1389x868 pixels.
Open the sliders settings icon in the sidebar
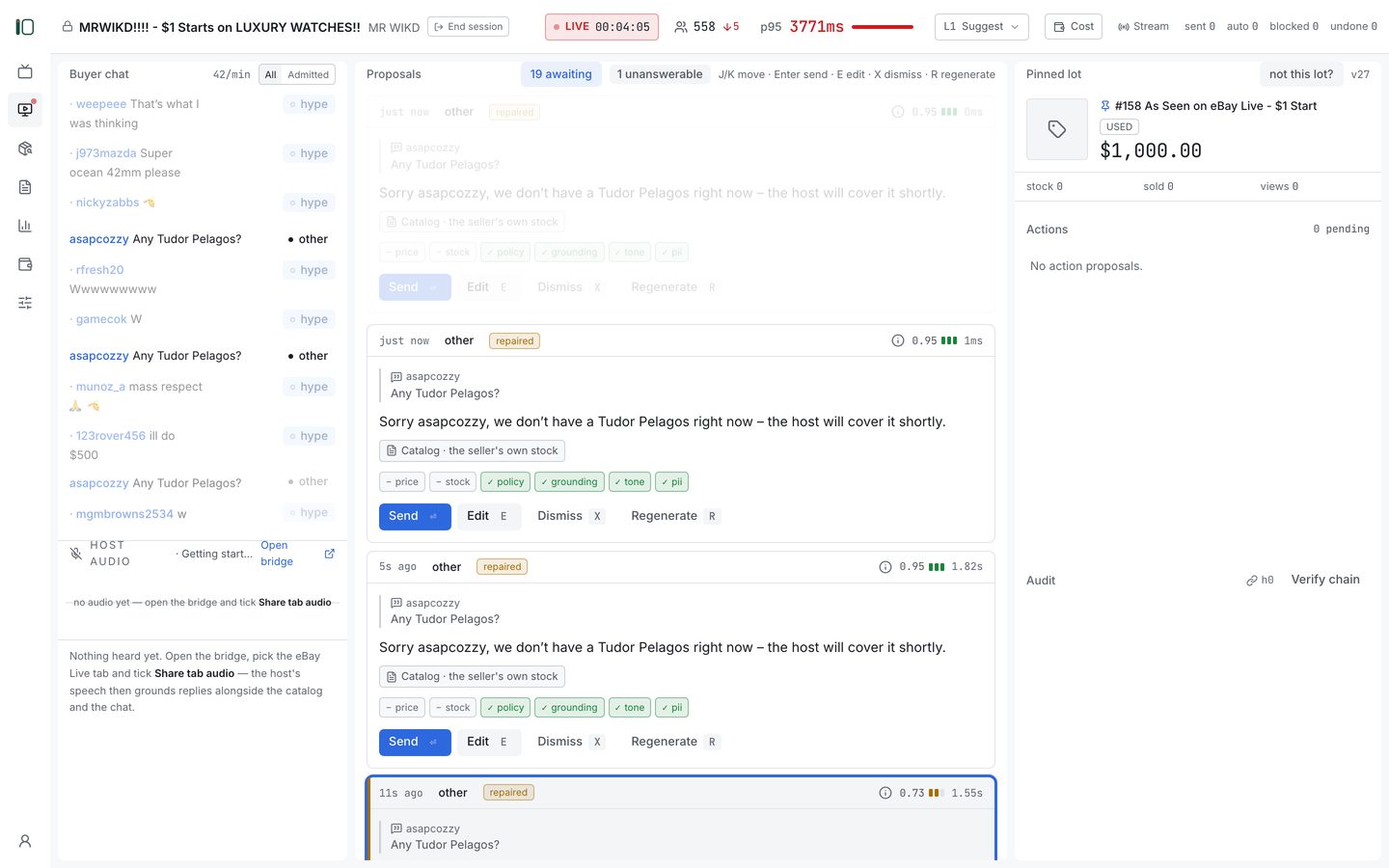pyautogui.click(x=25, y=303)
